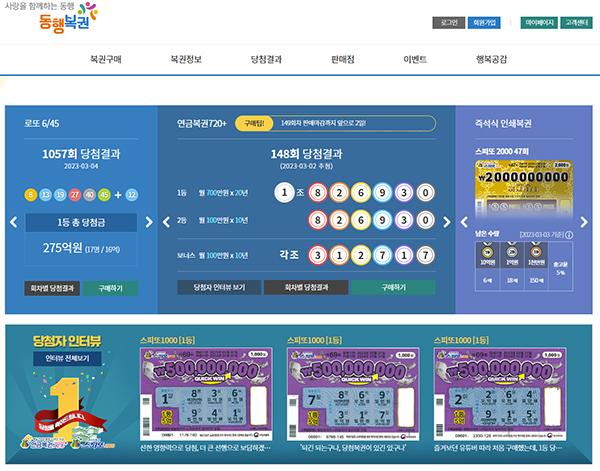This screenshot has width=600, height=471.
Task: Open interview caption starting '즐겨보던 유튜버'
Action: point(500,448)
